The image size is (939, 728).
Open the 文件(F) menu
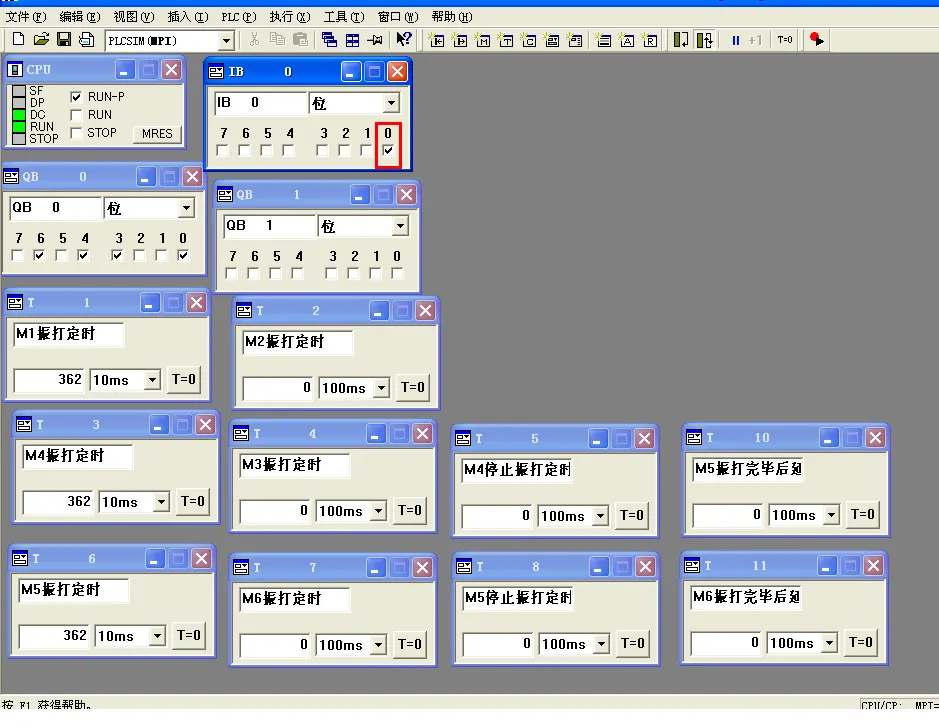click(x=26, y=17)
